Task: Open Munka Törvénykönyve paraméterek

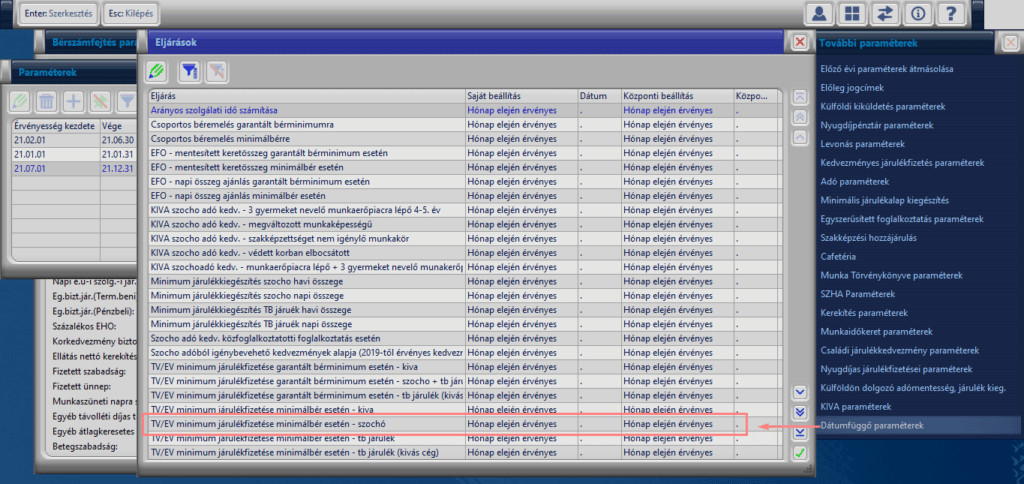Action: point(891,276)
